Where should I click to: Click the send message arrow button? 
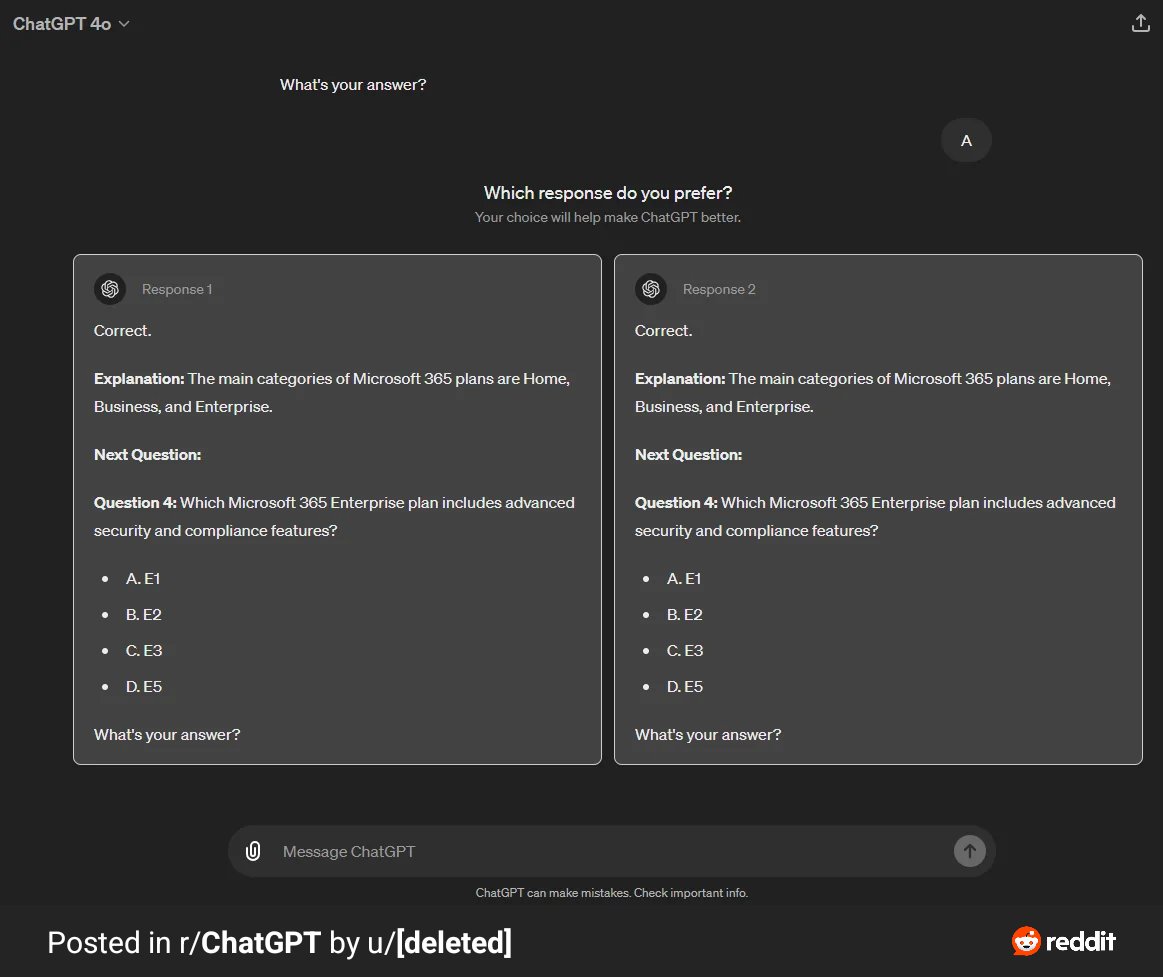(x=969, y=851)
